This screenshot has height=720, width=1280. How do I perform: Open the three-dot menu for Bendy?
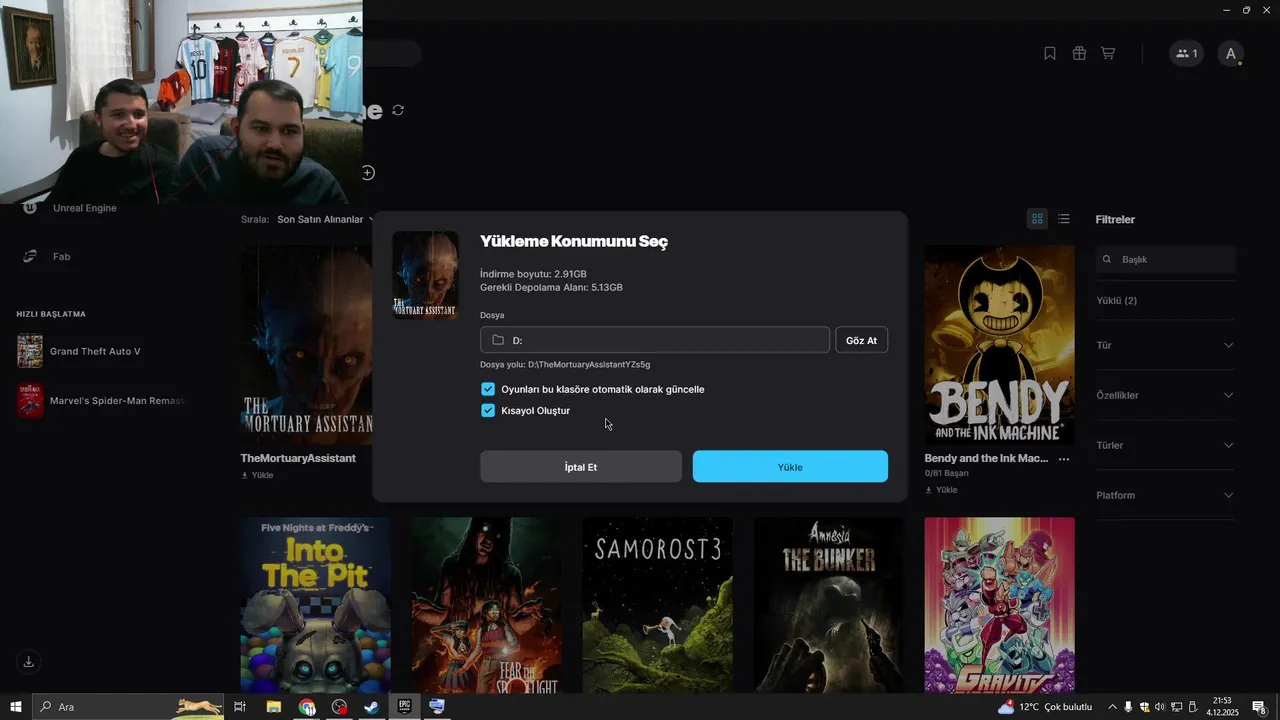1064,459
